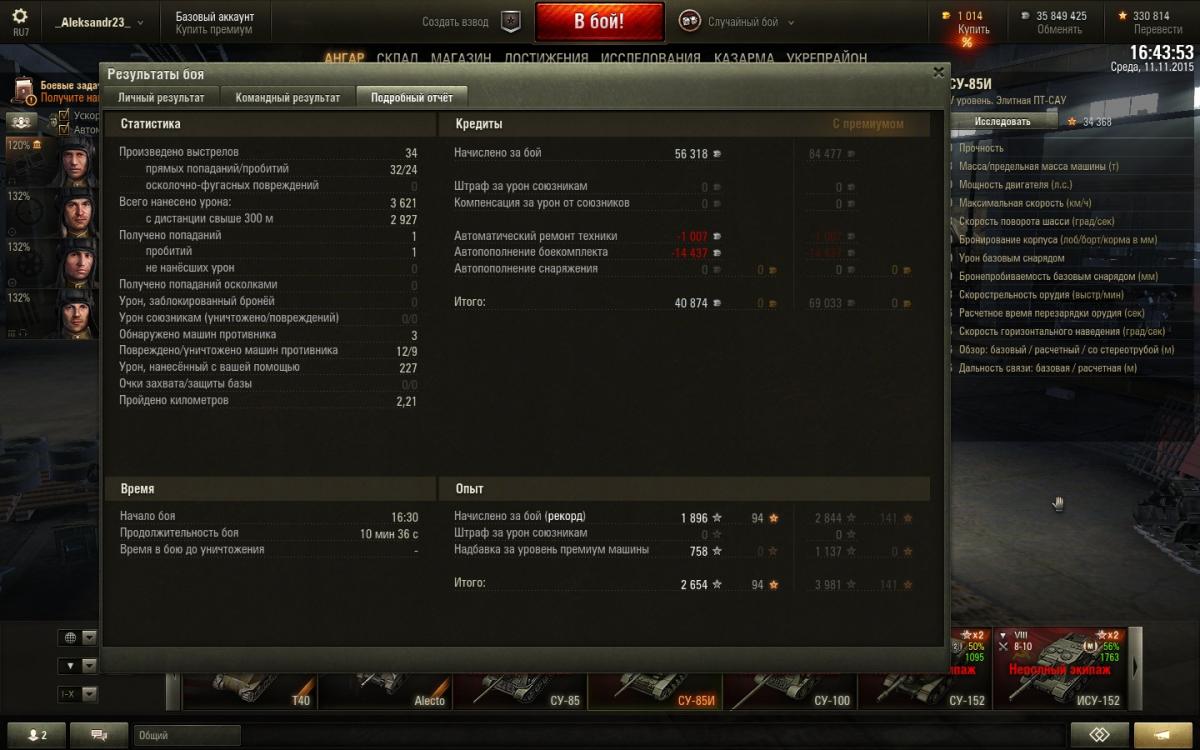This screenshot has height=750, width=1200.
Task: Click the platoon emblem icon near Создать взвод
Action: (511, 21)
